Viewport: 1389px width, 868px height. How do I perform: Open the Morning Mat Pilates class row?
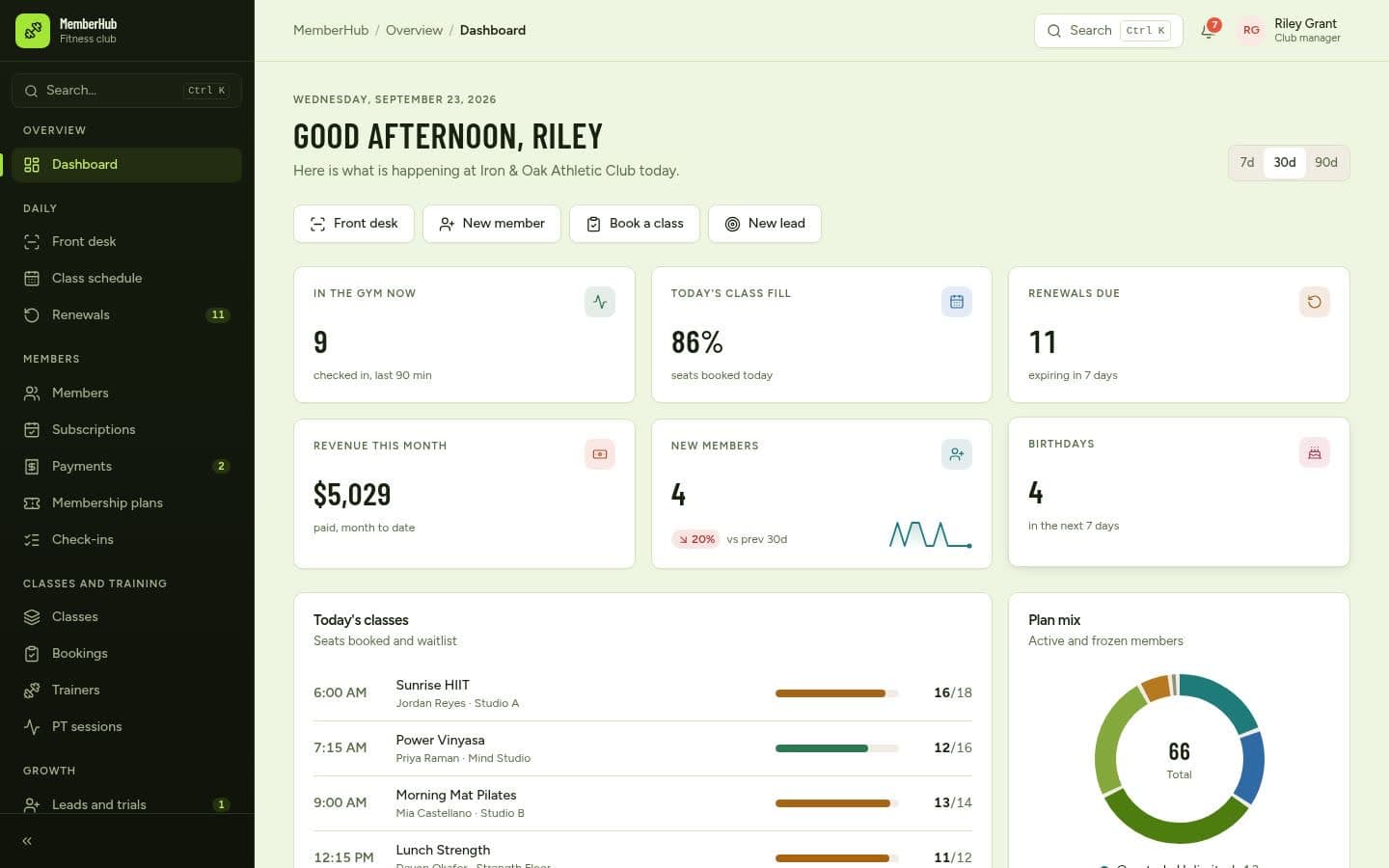642,803
